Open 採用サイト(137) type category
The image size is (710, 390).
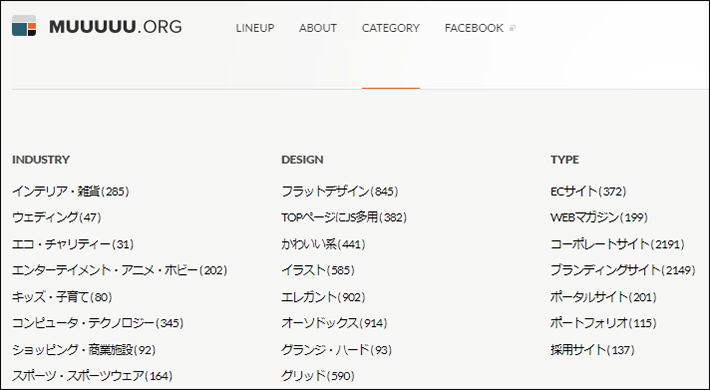(592, 350)
